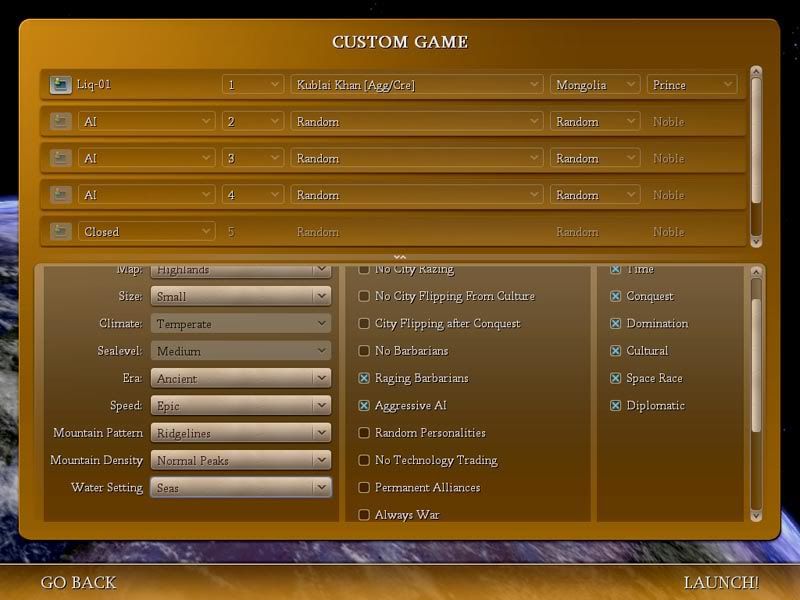Open the Era dropdown showing Ancient
The image size is (800, 600).
[241, 378]
